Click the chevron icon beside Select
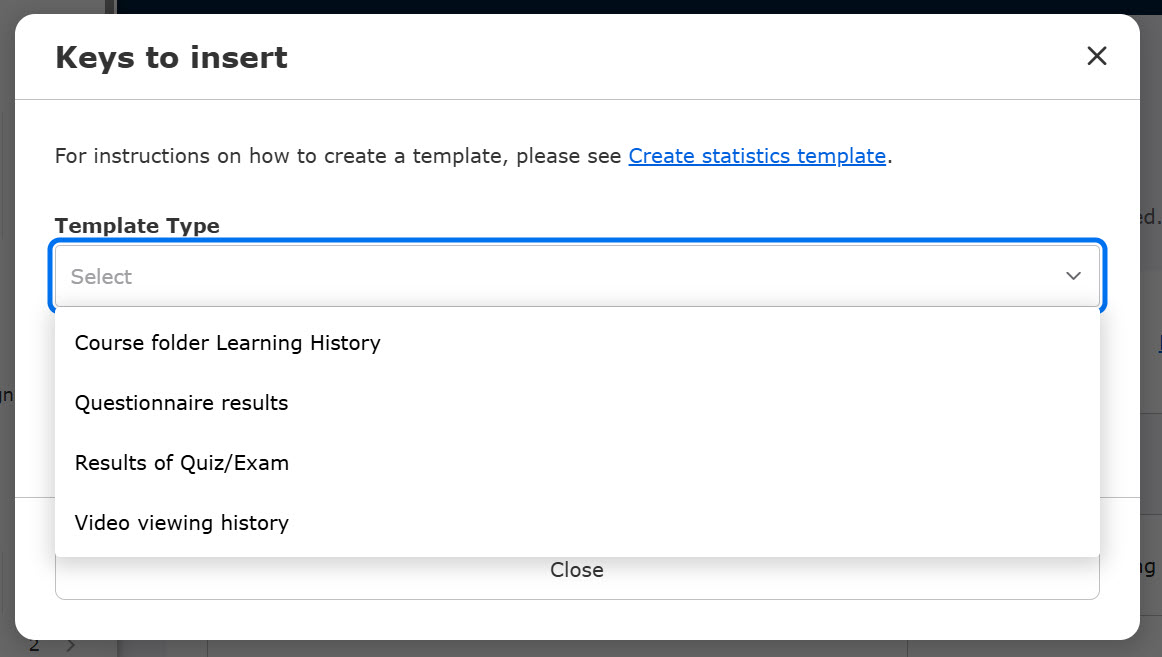1162x657 pixels. [1073, 276]
